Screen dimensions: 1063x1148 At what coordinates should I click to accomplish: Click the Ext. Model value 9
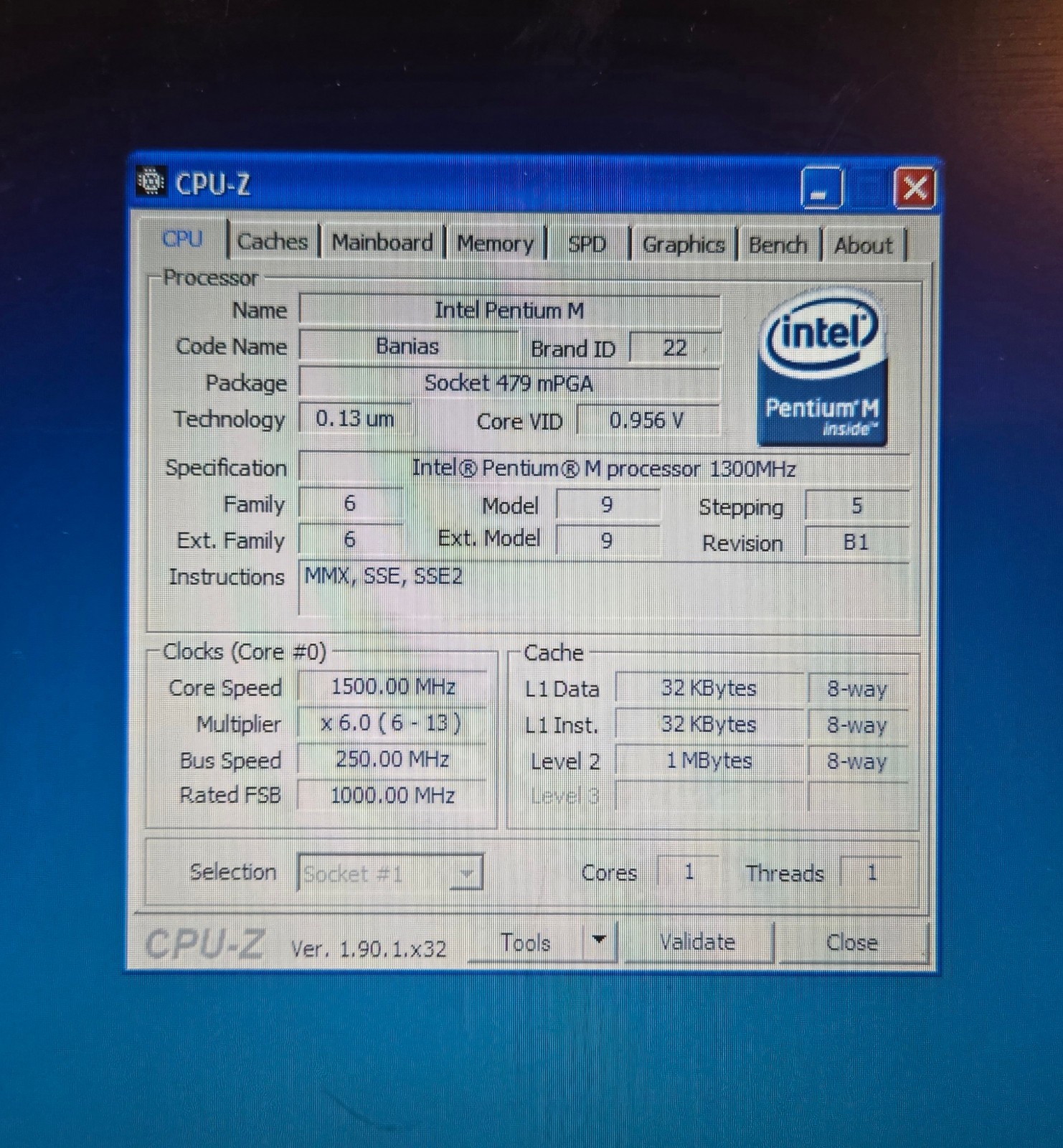[607, 540]
